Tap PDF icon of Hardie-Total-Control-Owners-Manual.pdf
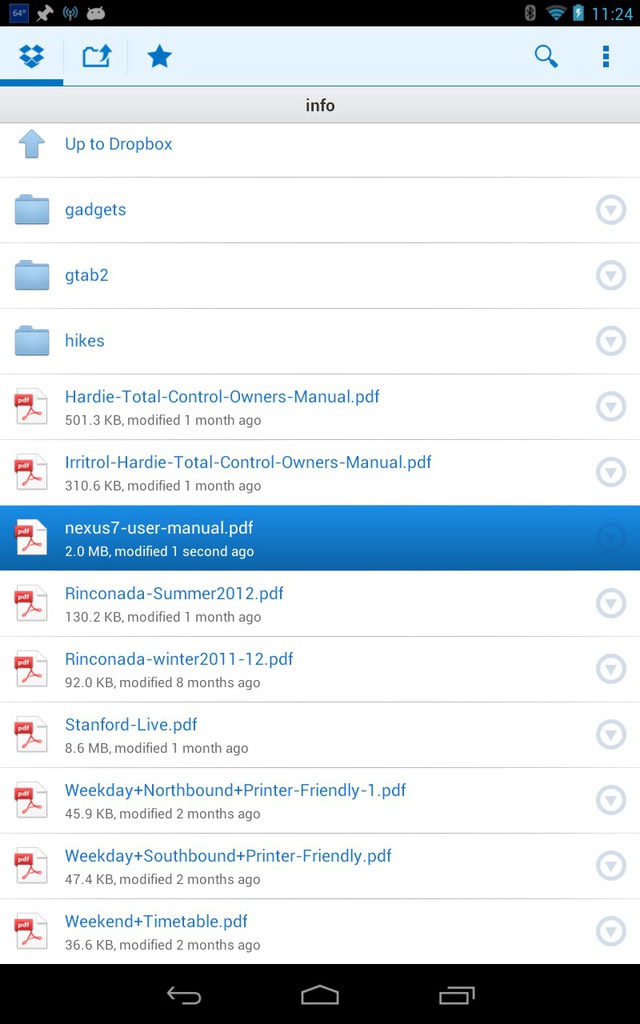The width and height of the screenshot is (640, 1024). (x=31, y=406)
